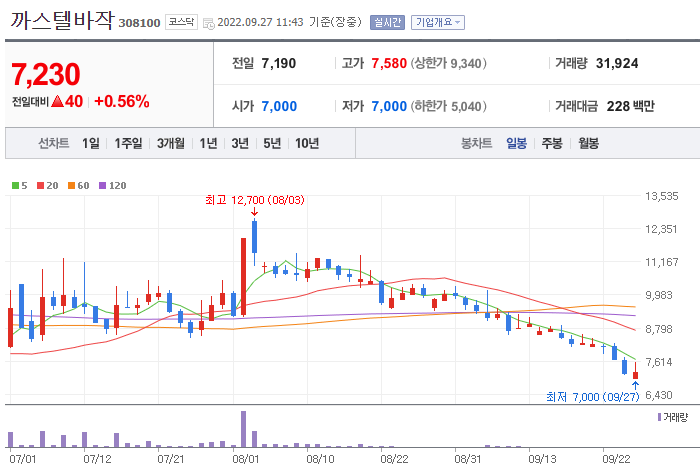The image size is (700, 469).
Task: Click the 9,983 price axis label
Action: (658, 295)
